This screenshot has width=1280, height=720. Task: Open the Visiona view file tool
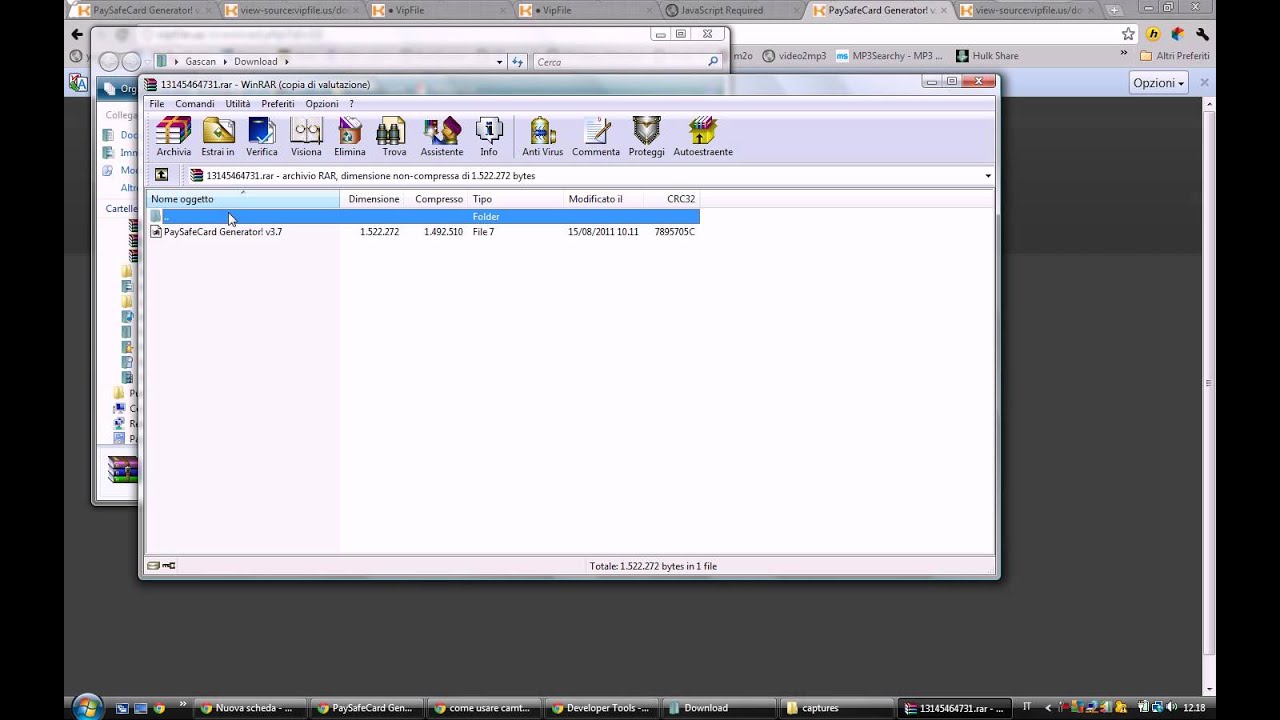click(306, 137)
